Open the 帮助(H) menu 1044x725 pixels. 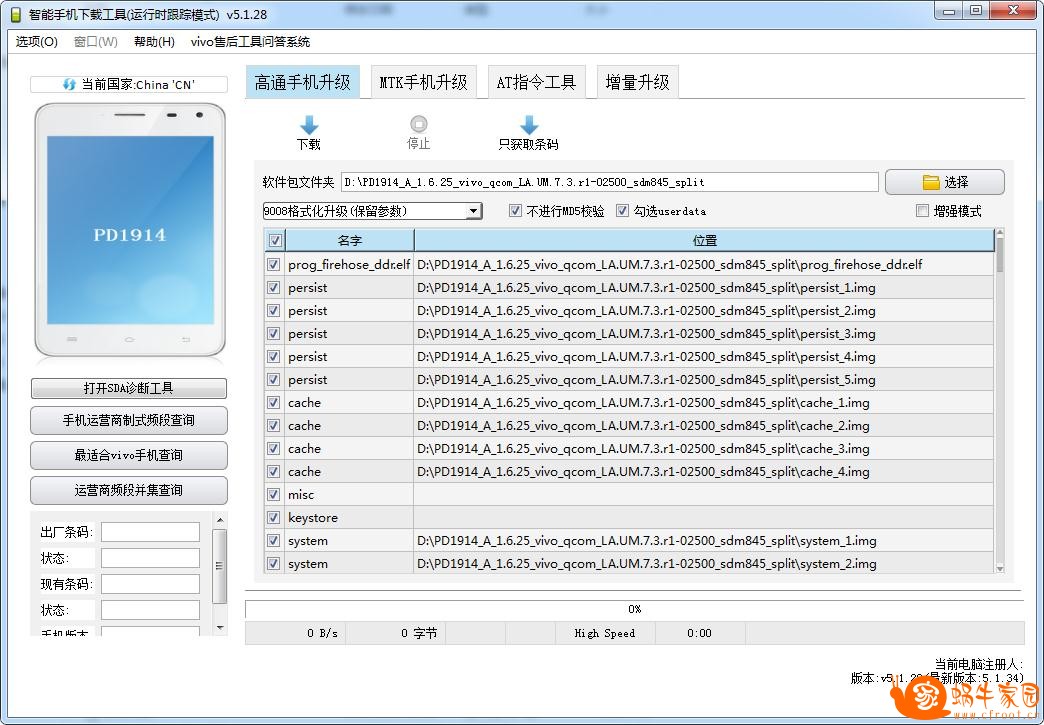coord(154,42)
